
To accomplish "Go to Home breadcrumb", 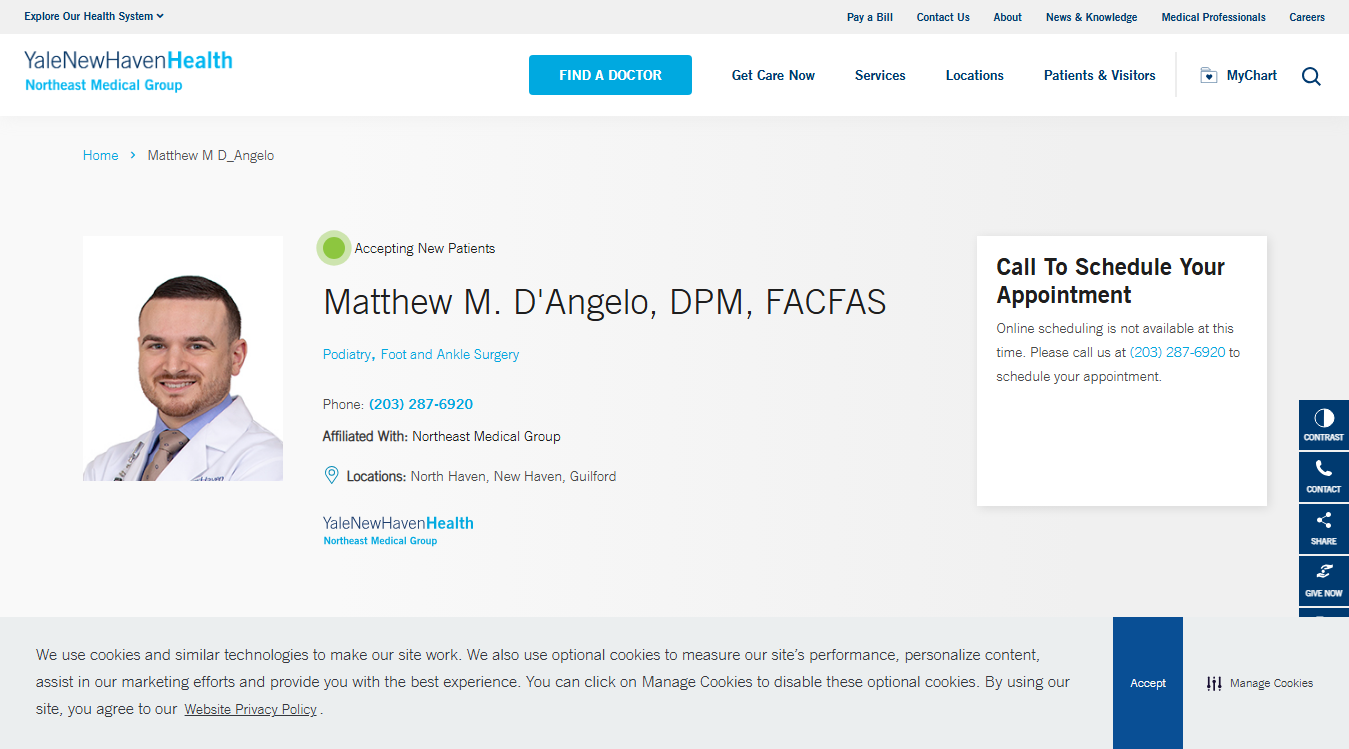I will pos(100,155).
